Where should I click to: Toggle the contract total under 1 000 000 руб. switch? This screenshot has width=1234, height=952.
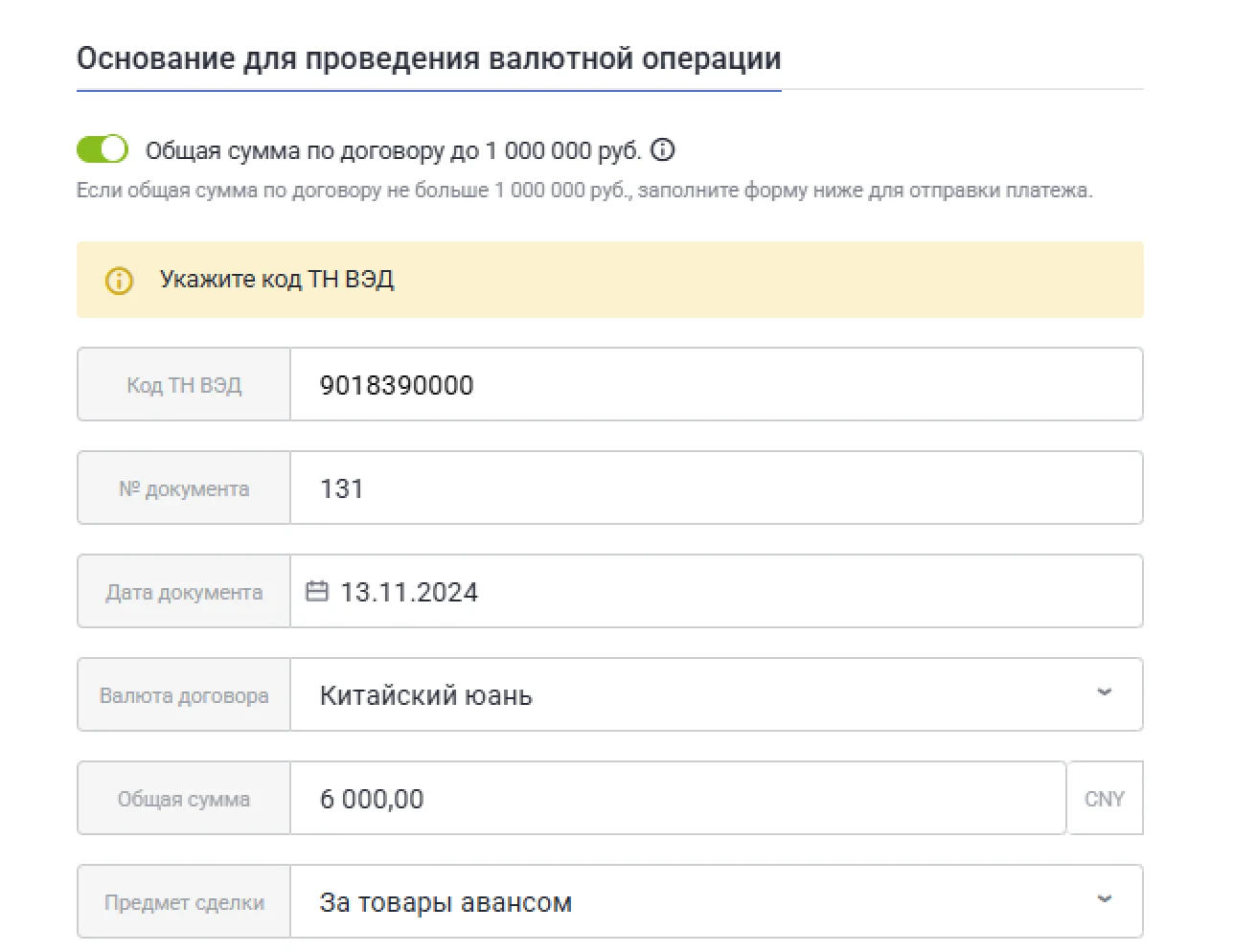[x=102, y=149]
